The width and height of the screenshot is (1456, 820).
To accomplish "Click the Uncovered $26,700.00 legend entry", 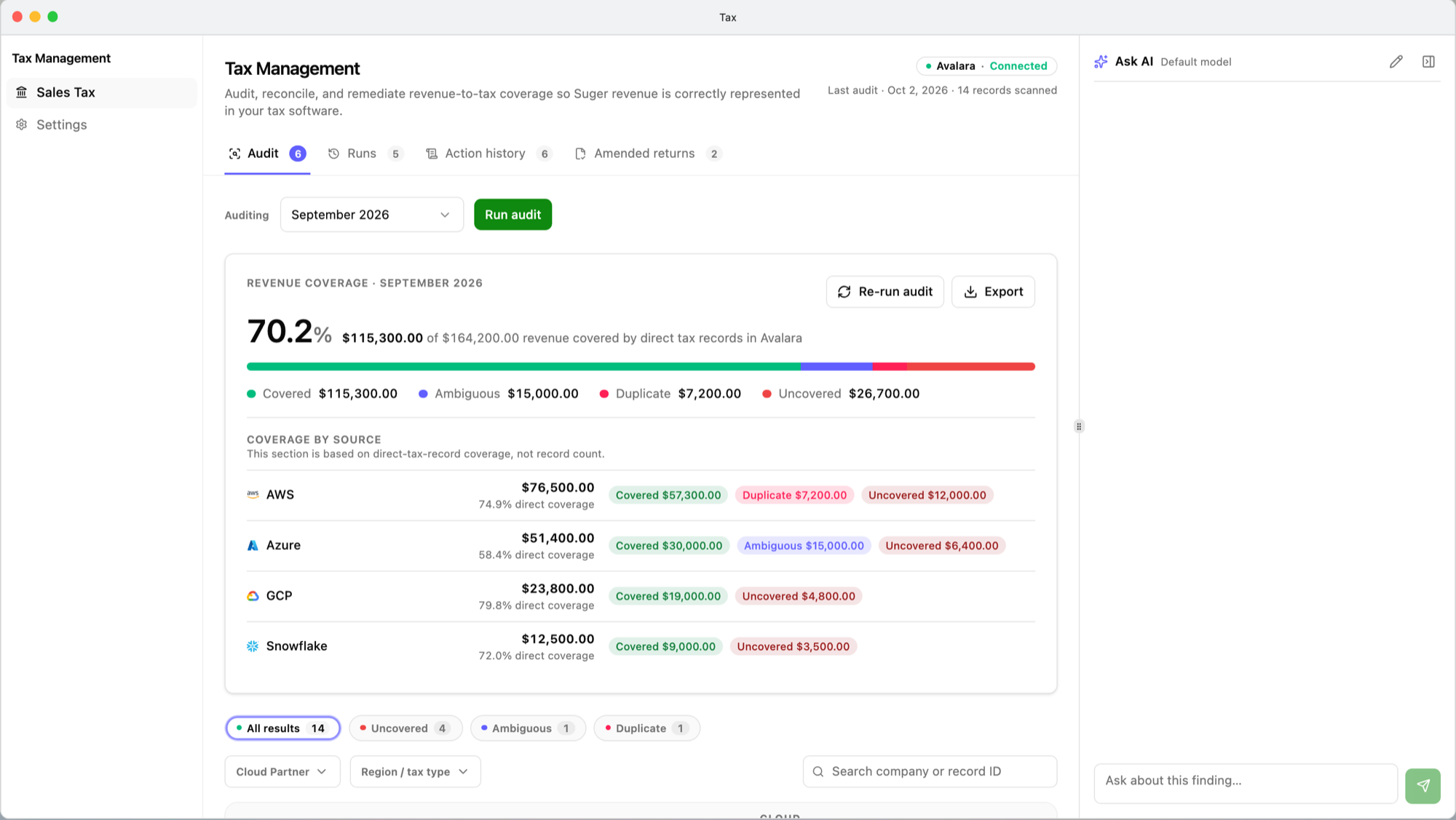I will pyautogui.click(x=841, y=394).
